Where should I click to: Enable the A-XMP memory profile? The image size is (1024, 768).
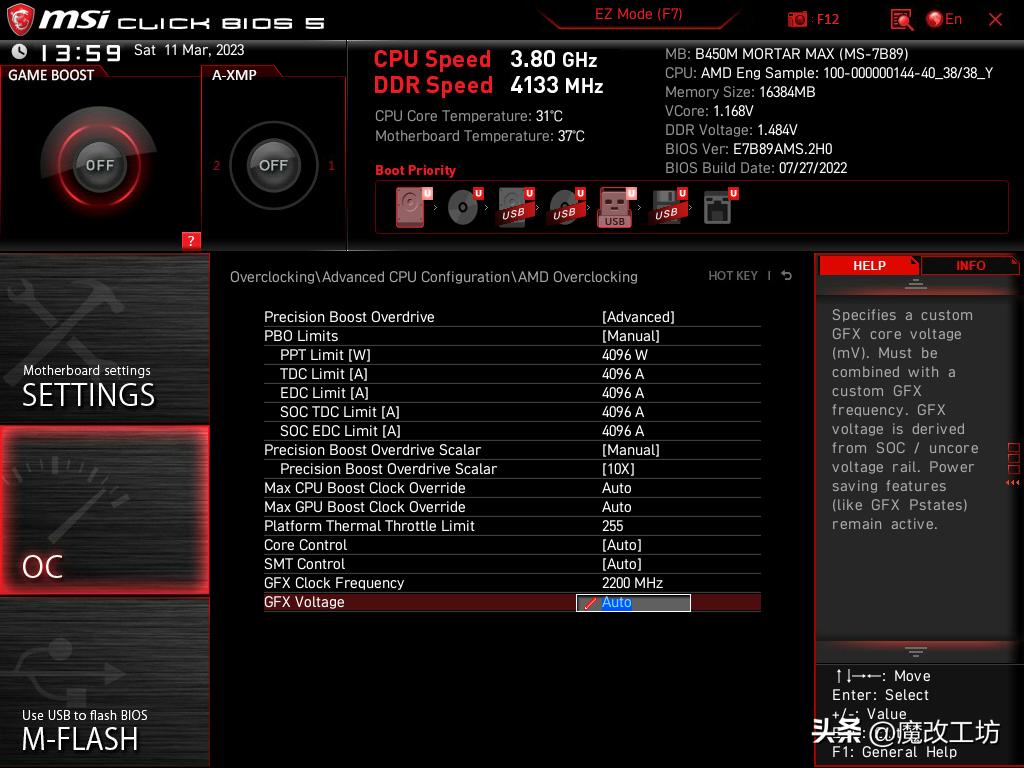pos(273,166)
